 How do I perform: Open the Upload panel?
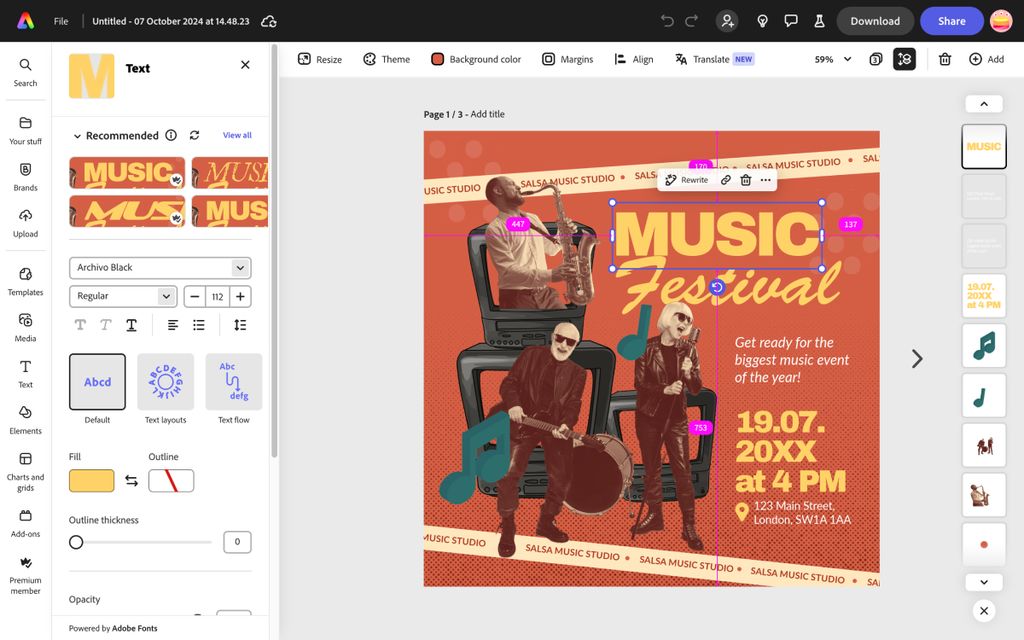[x=25, y=220]
